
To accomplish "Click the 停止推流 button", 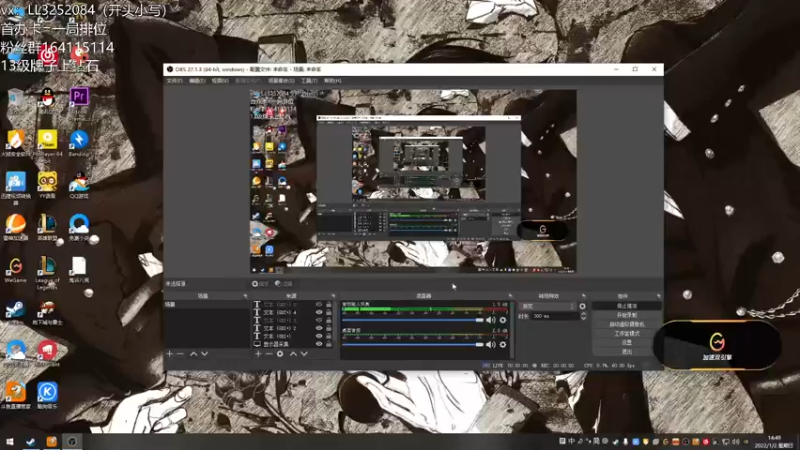I will 627,306.
